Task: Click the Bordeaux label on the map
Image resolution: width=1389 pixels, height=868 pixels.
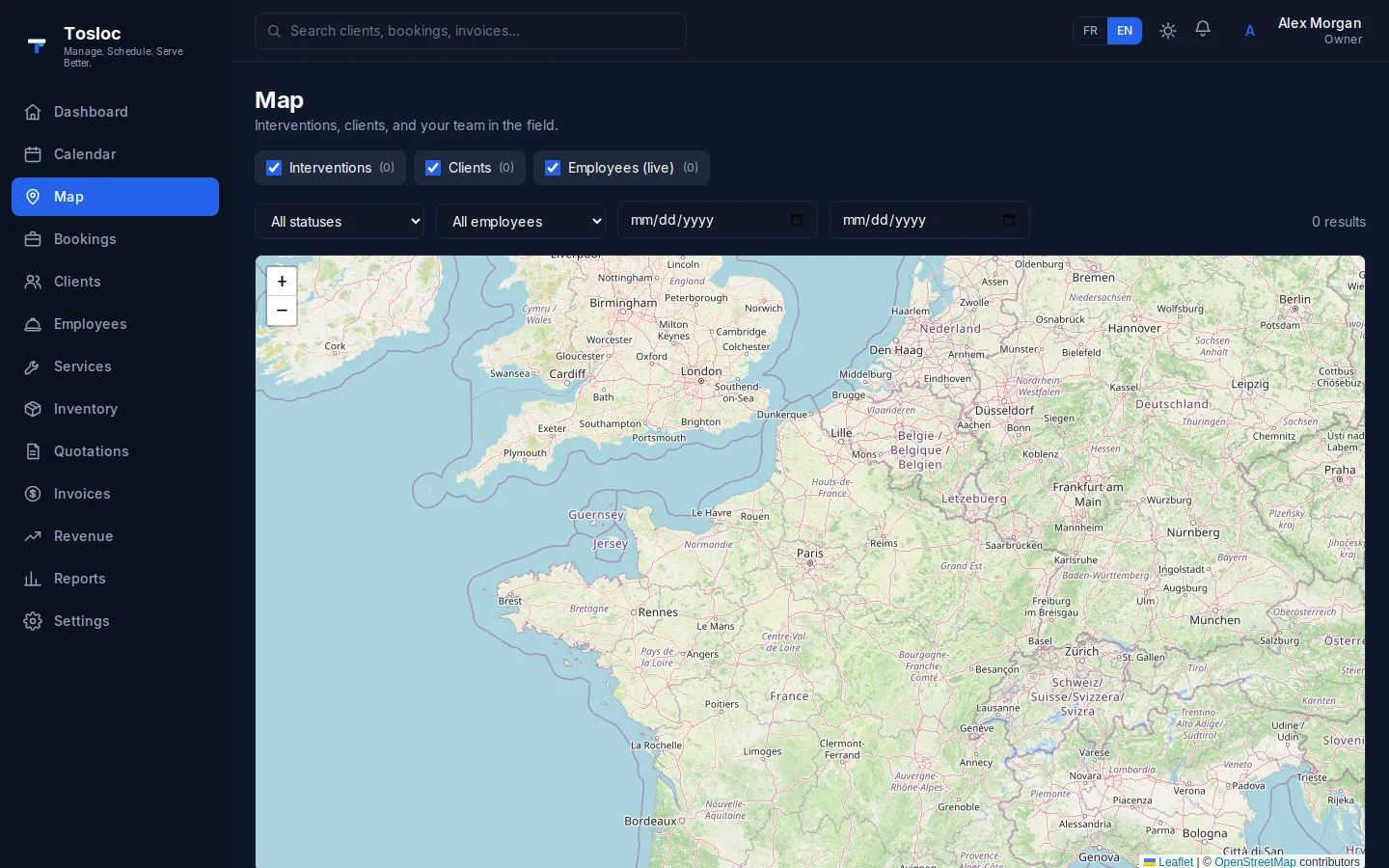Action: click(650, 822)
